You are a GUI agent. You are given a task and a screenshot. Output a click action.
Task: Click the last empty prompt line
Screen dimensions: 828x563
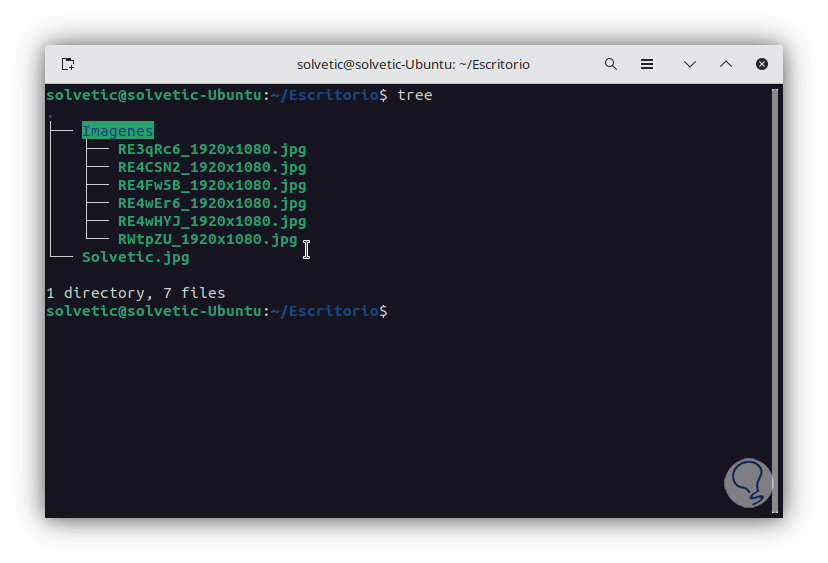217,311
